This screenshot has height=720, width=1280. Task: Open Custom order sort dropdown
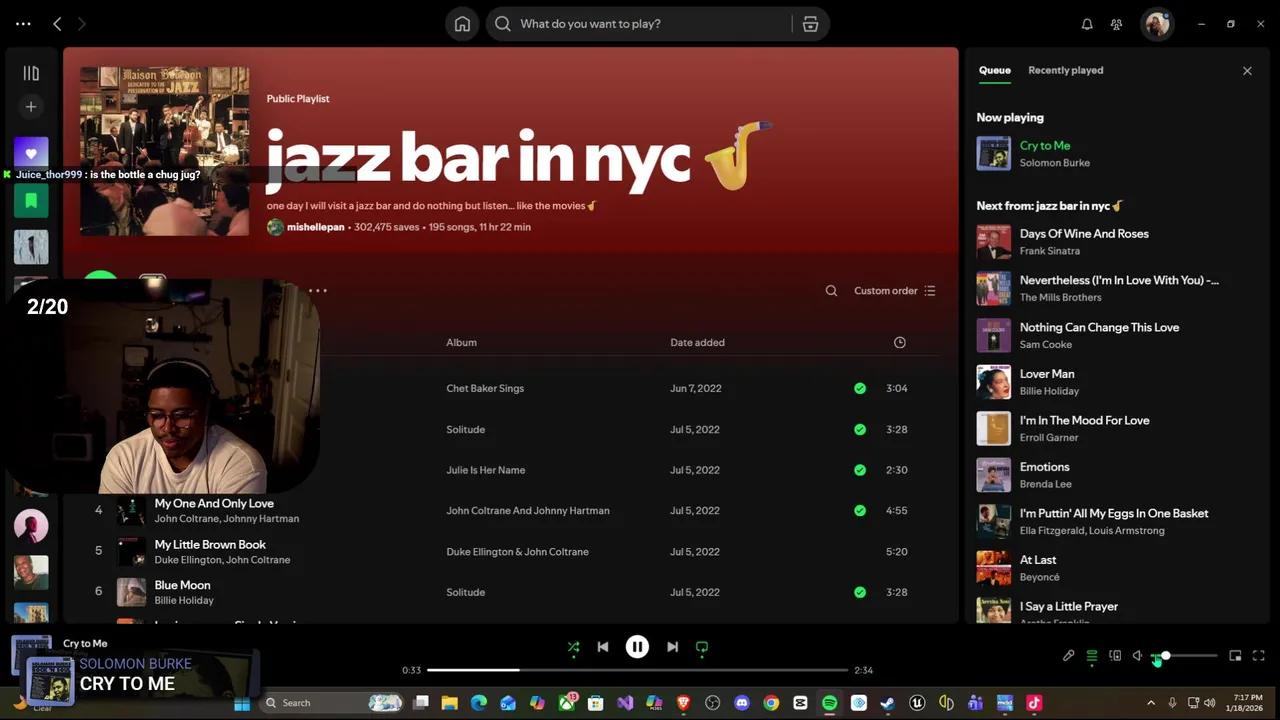pos(895,291)
